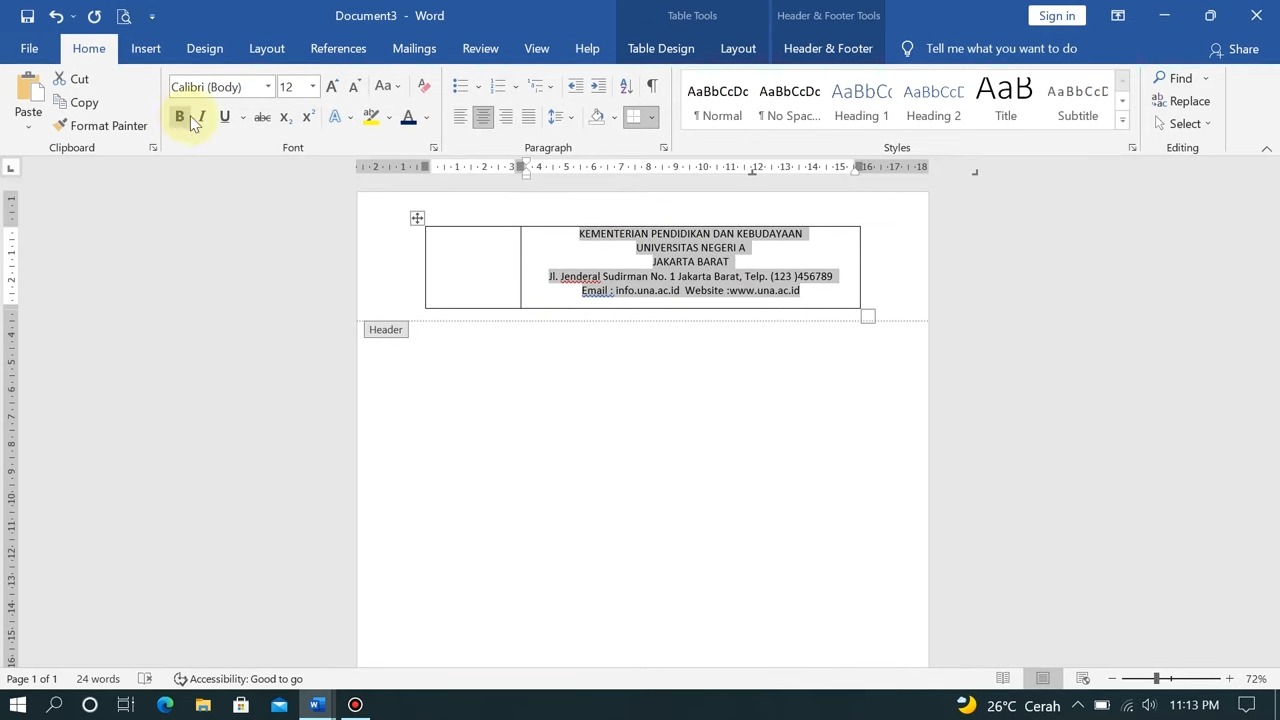The width and height of the screenshot is (1280, 720).
Task: Click Line and Paragraph Spacing icon
Action: [556, 117]
